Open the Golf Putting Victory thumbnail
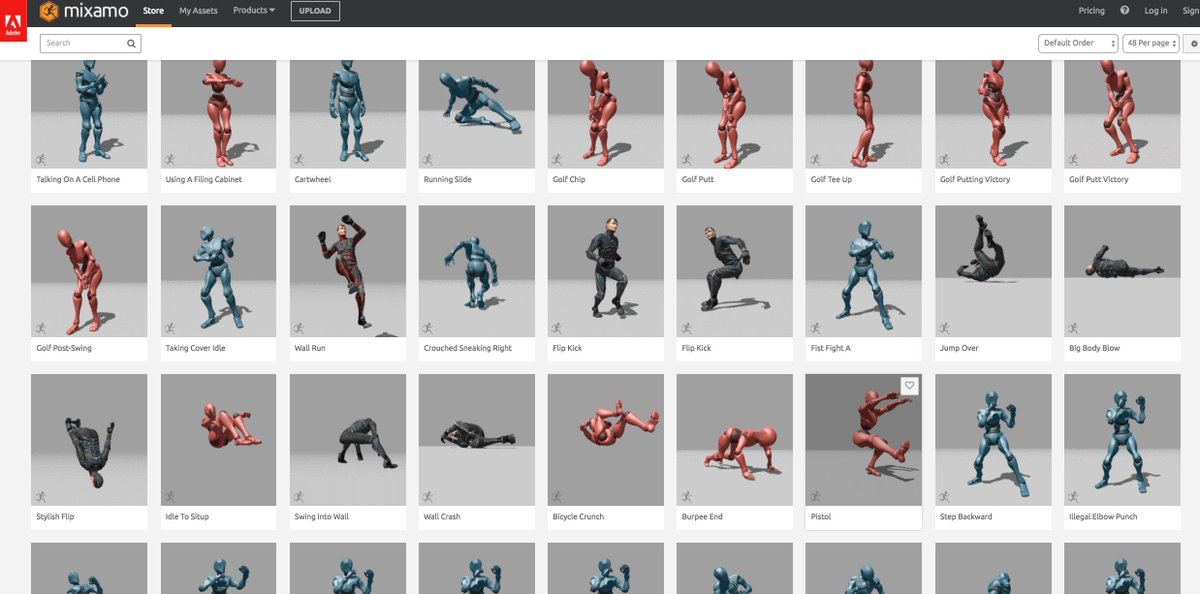The image size is (1200, 594). pos(993,113)
